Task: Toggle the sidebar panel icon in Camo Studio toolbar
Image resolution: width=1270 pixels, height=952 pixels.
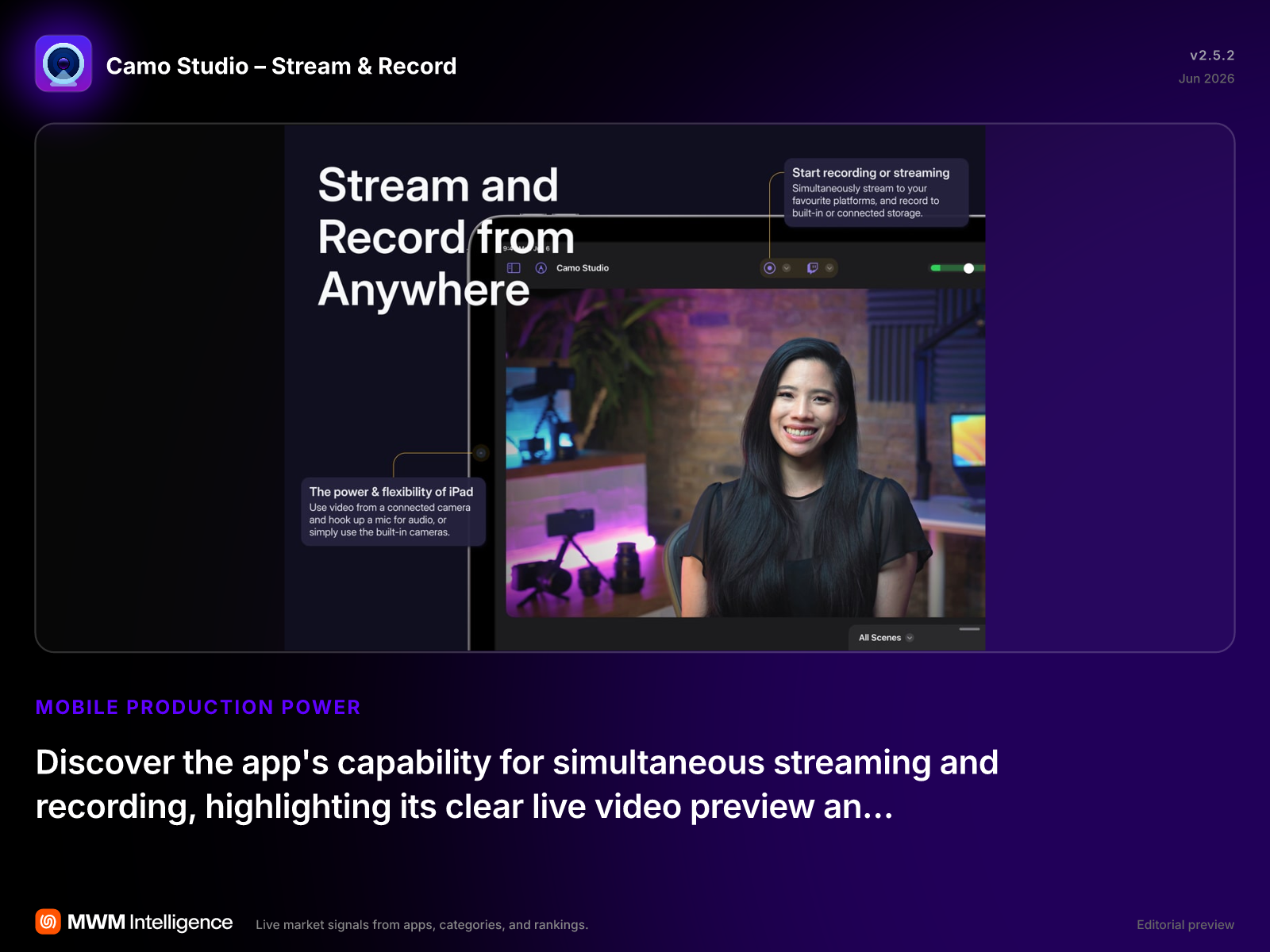Action: point(514,268)
